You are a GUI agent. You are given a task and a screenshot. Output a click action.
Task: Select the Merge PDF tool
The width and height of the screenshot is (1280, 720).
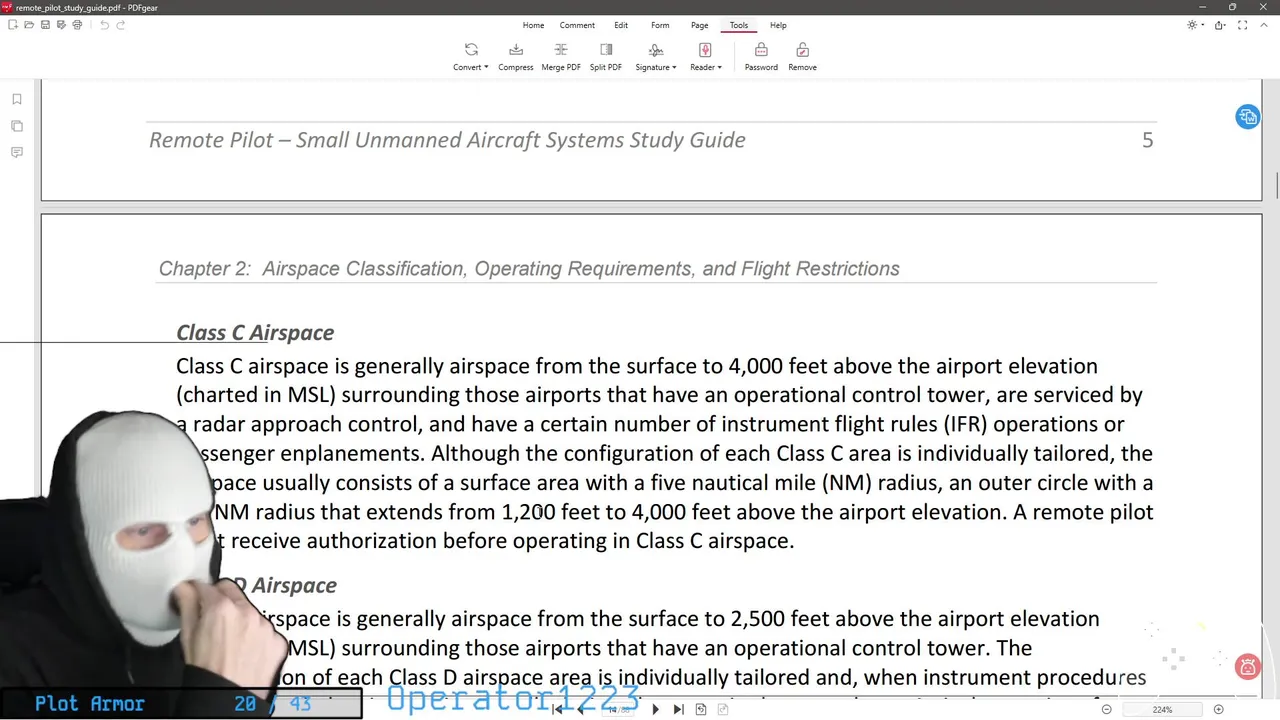[561, 57]
